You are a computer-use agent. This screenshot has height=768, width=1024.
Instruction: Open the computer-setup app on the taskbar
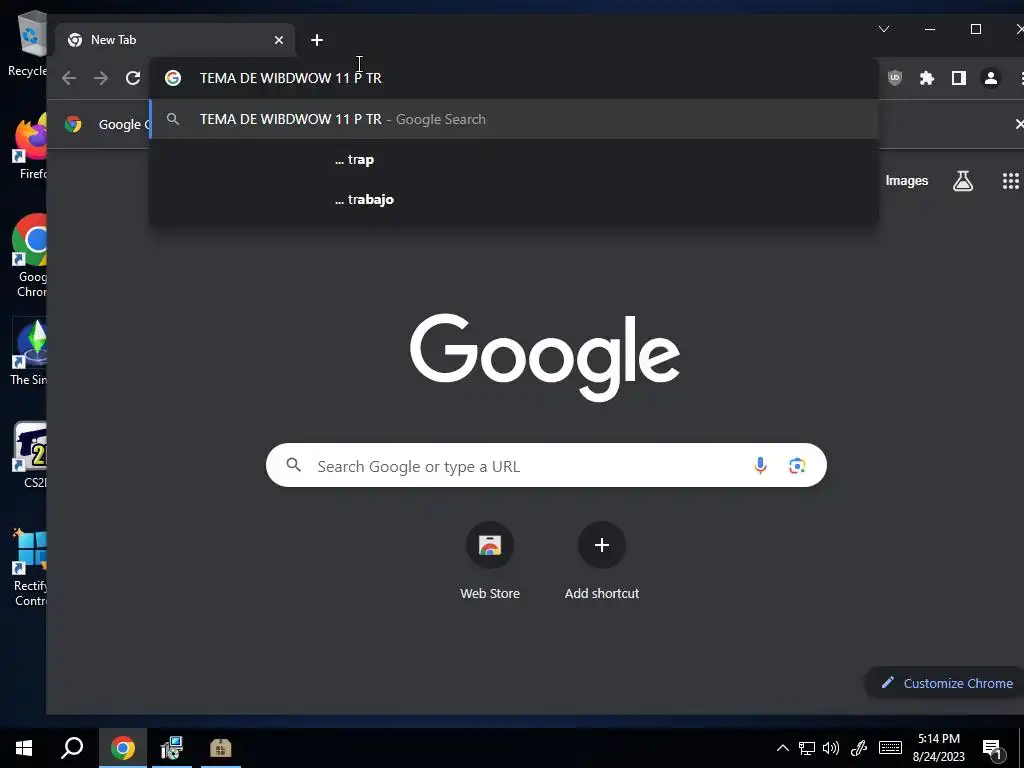(x=172, y=748)
